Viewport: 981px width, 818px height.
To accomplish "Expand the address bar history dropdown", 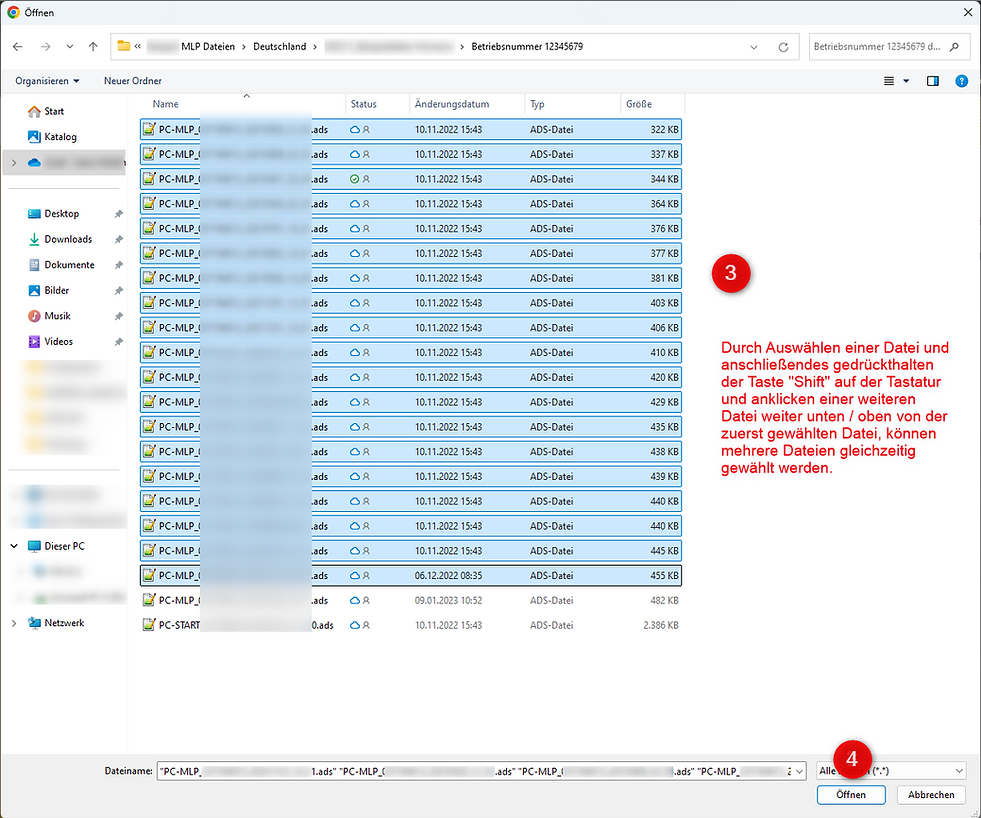I will coord(754,47).
